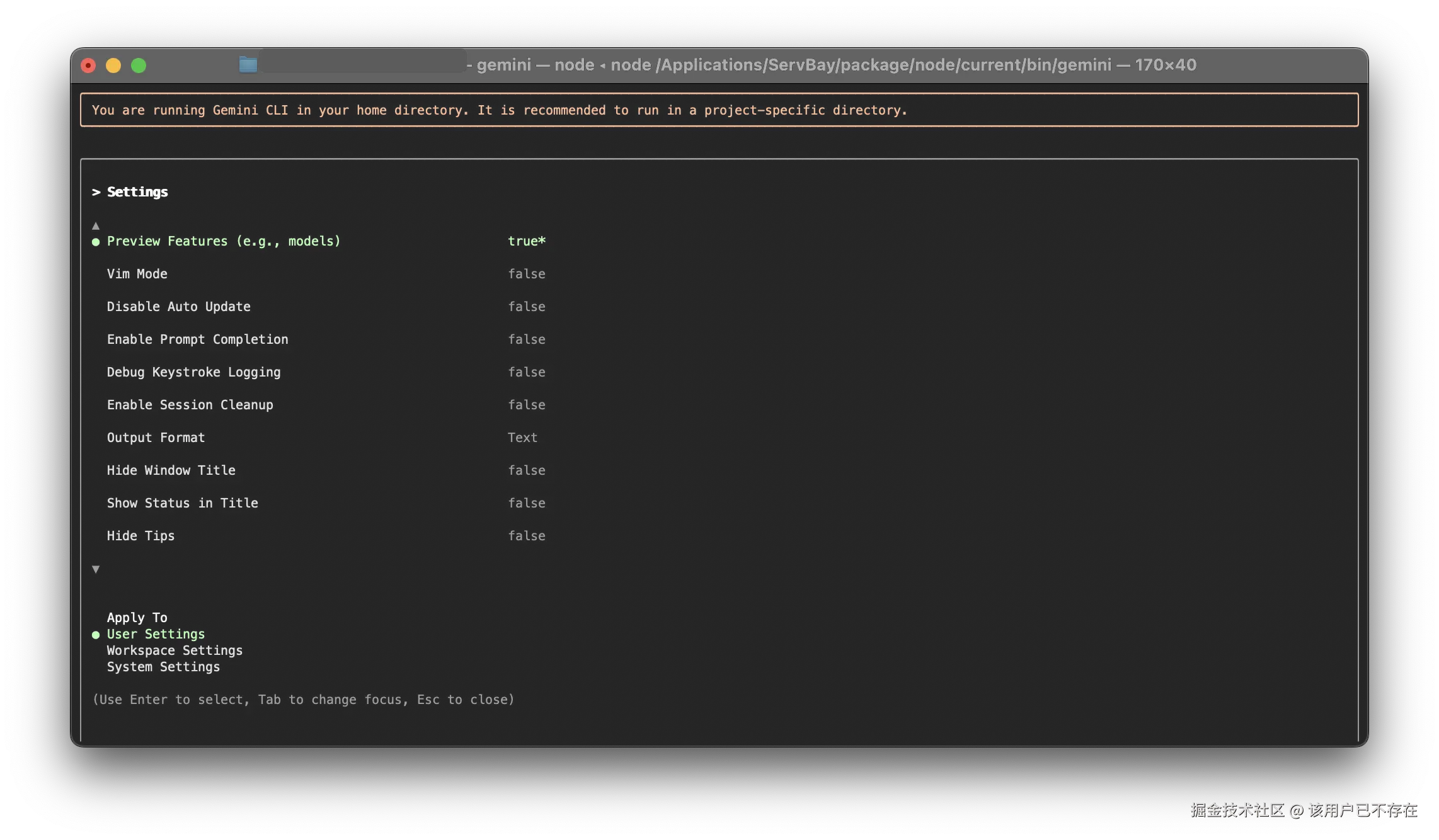Viewport: 1439px width, 840px height.
Task: Click the green zoom window button
Action: coord(139,65)
